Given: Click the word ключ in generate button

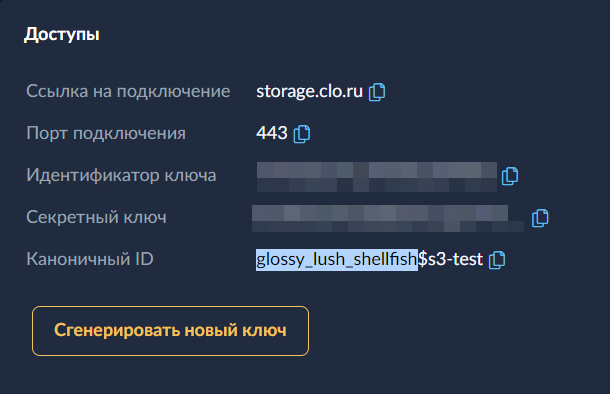Looking at the screenshot, I should tap(265, 331).
